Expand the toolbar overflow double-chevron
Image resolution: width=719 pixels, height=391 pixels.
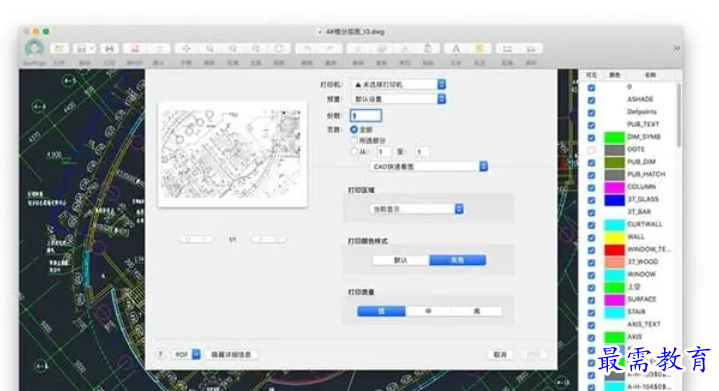click(676, 48)
